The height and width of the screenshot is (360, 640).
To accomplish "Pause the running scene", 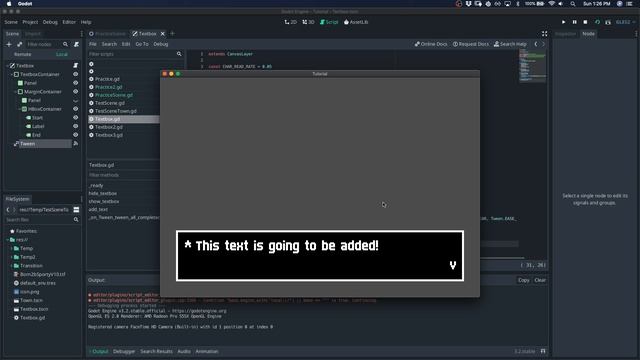I will [x=574, y=22].
